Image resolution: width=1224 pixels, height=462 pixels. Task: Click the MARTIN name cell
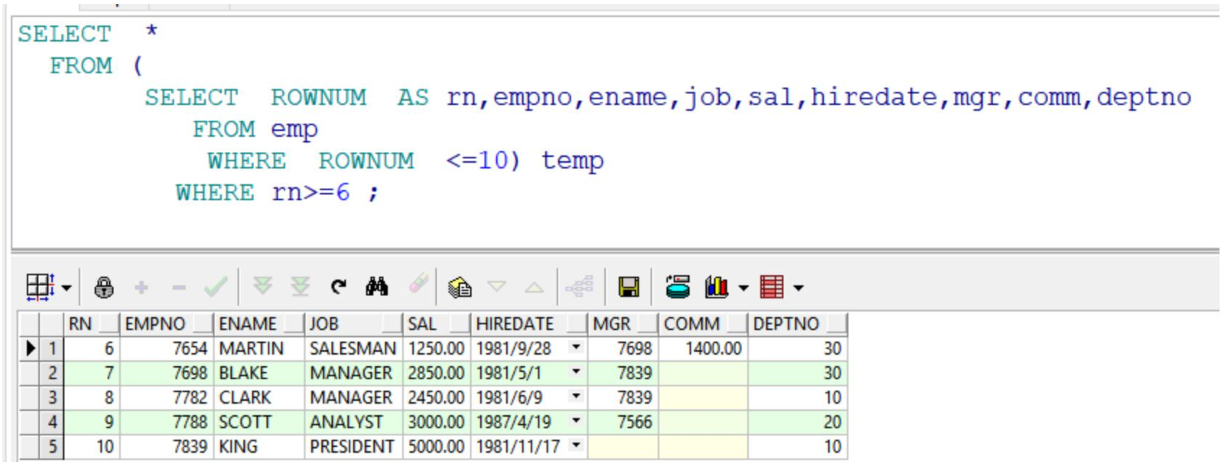(x=259, y=349)
